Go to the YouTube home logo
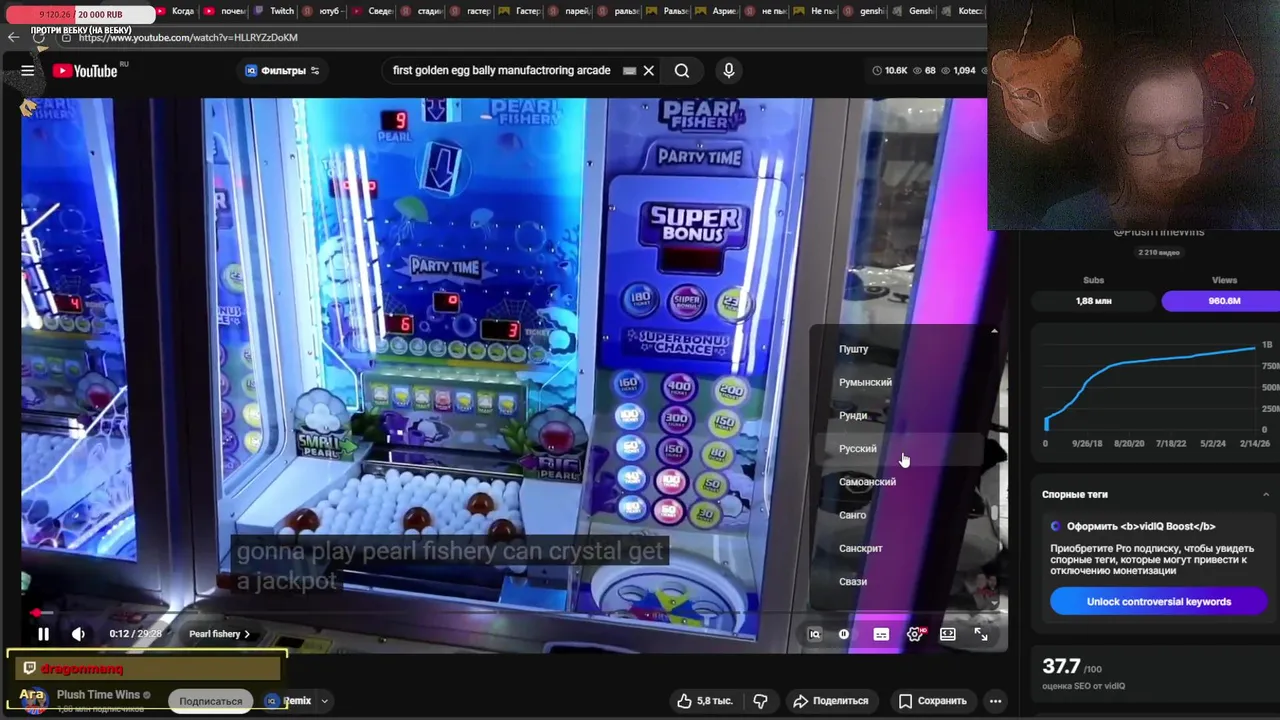1280x720 pixels. [x=85, y=70]
